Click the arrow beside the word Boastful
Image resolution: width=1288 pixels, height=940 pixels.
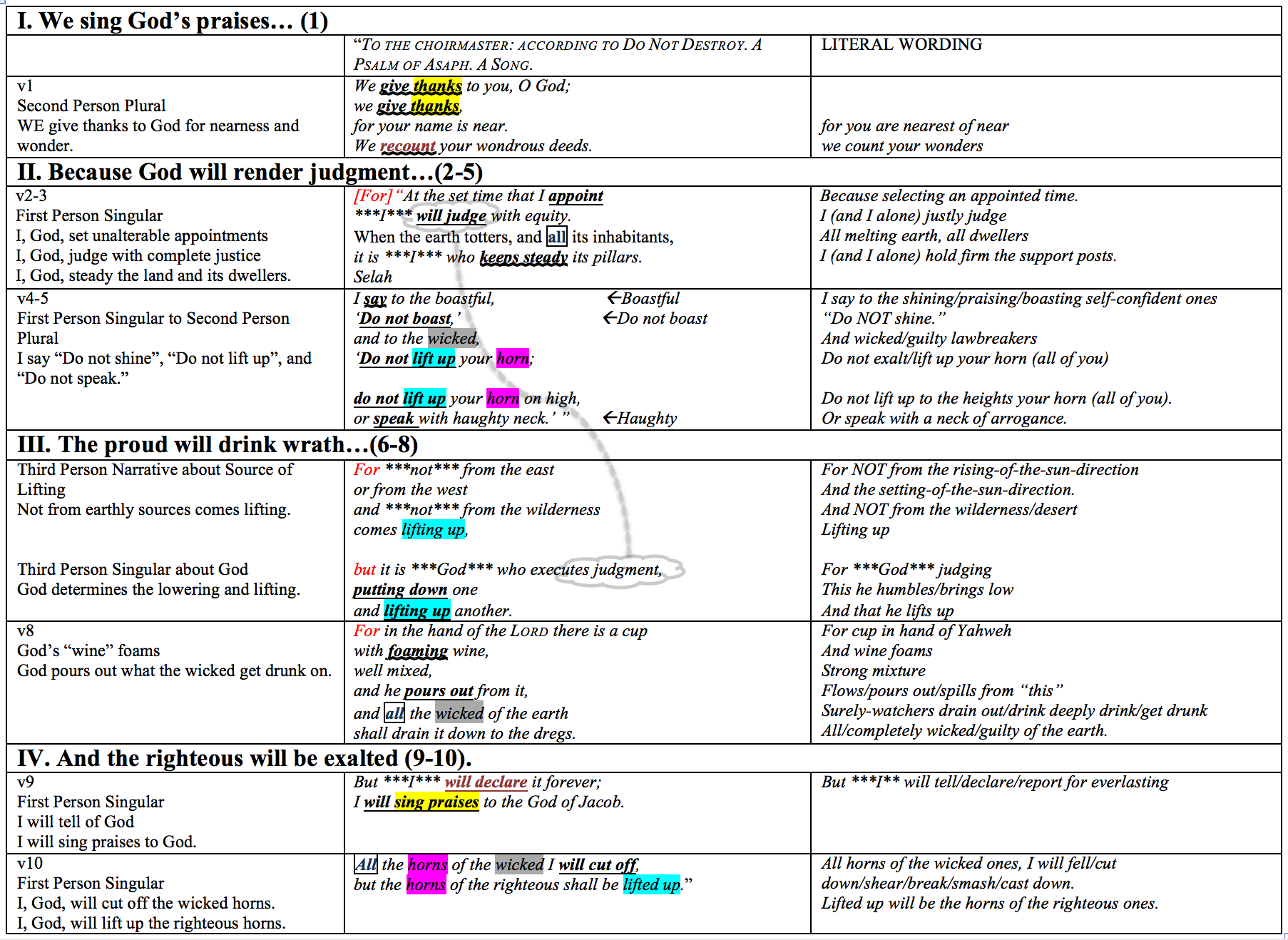613,298
